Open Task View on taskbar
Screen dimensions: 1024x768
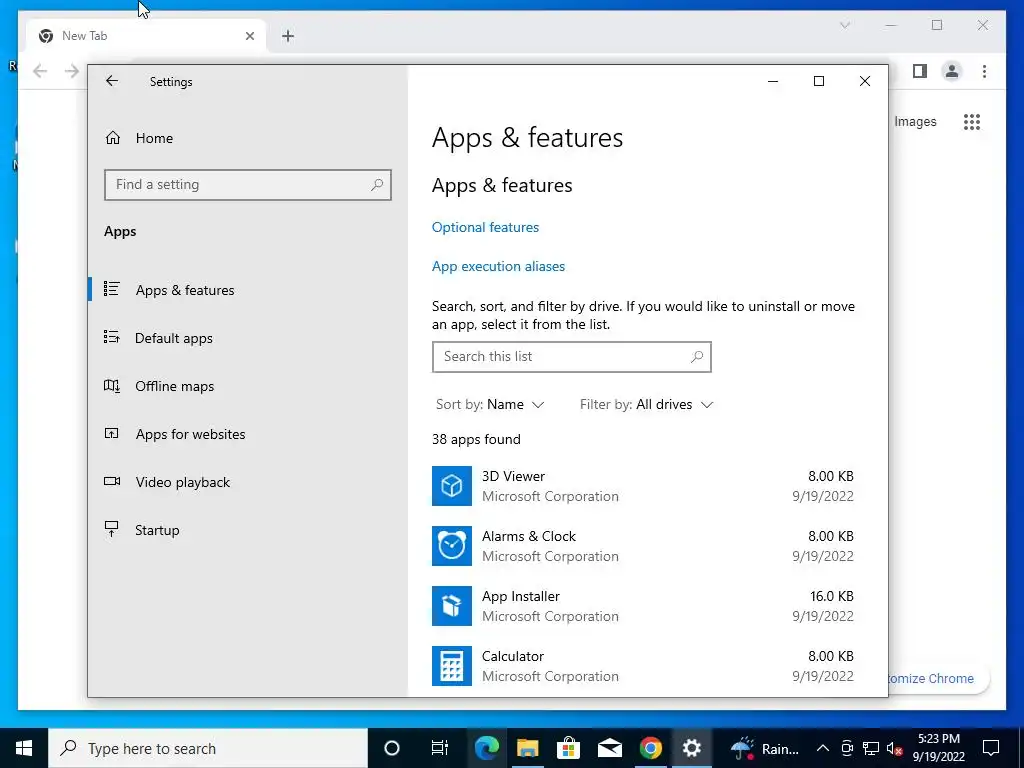[440, 748]
